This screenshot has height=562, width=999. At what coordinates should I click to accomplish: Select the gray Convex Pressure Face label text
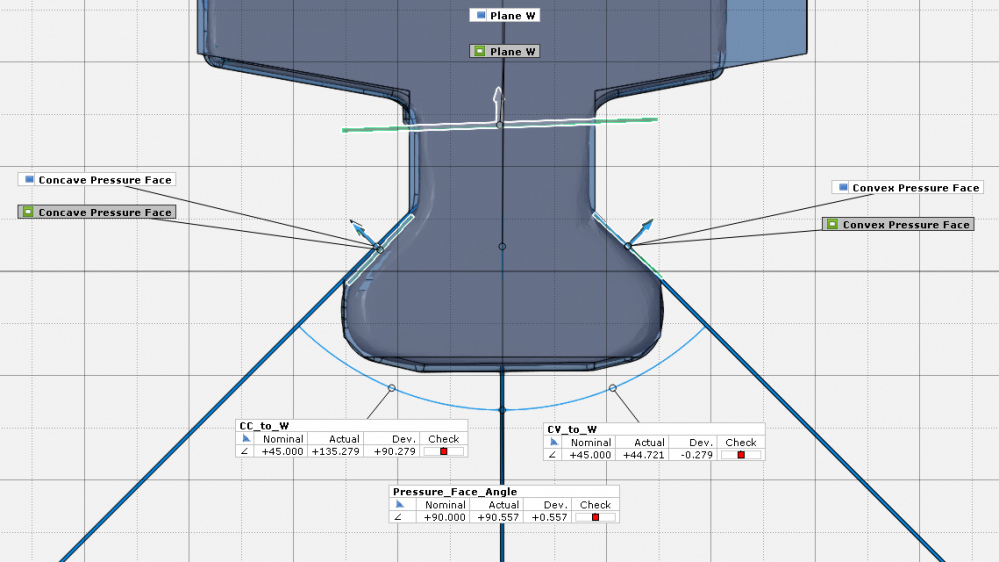click(x=906, y=225)
